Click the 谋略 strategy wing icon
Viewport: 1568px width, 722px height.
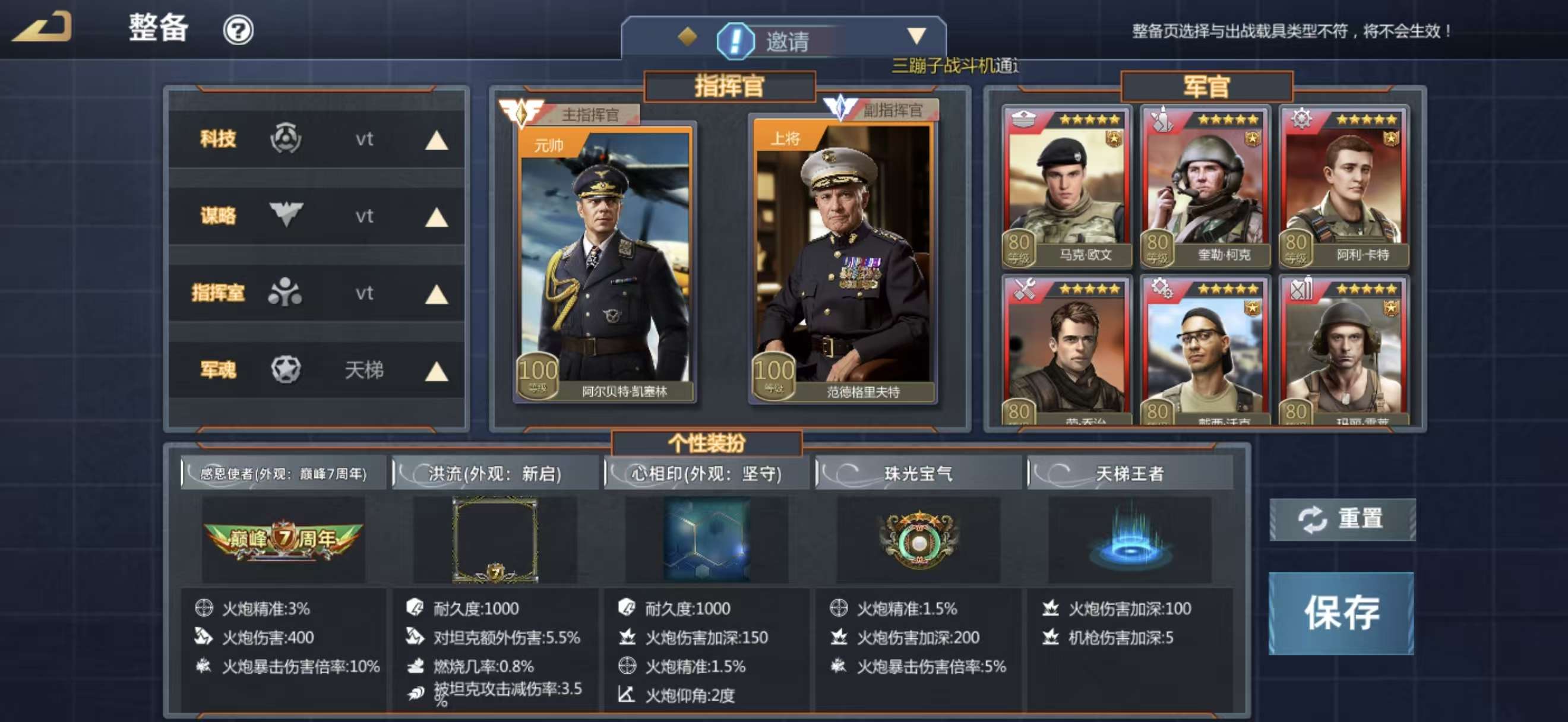286,215
